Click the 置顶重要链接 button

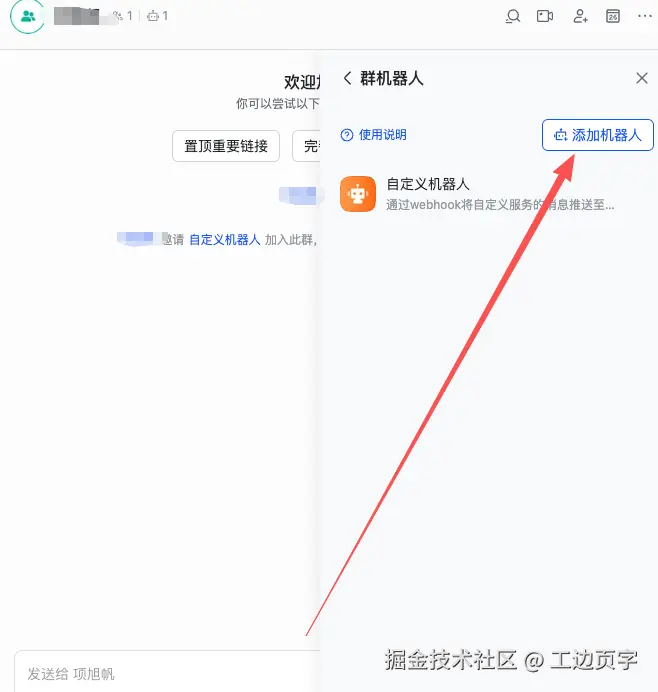[x=226, y=146]
